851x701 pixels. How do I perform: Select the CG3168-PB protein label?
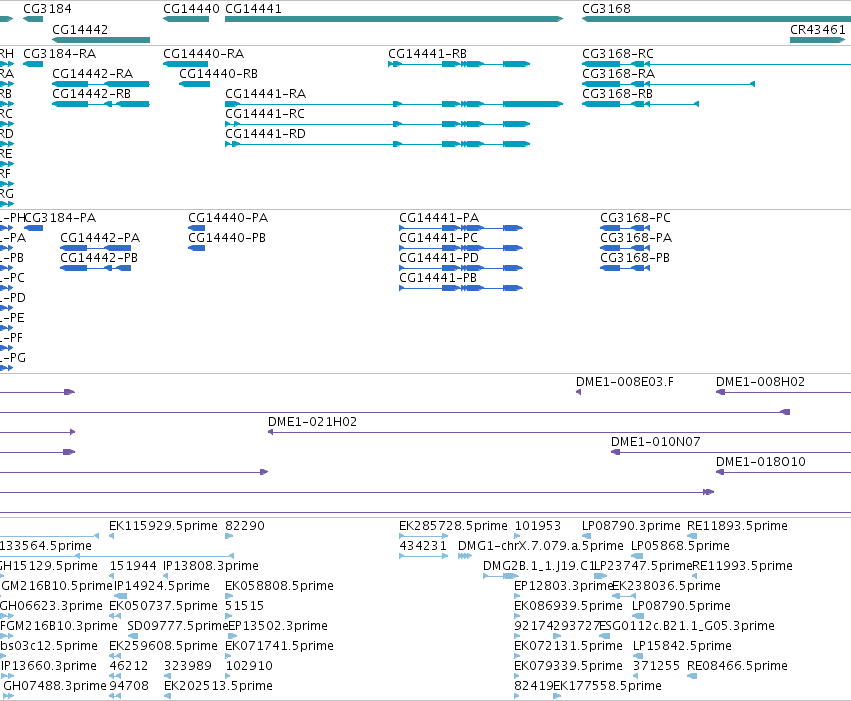coord(635,258)
